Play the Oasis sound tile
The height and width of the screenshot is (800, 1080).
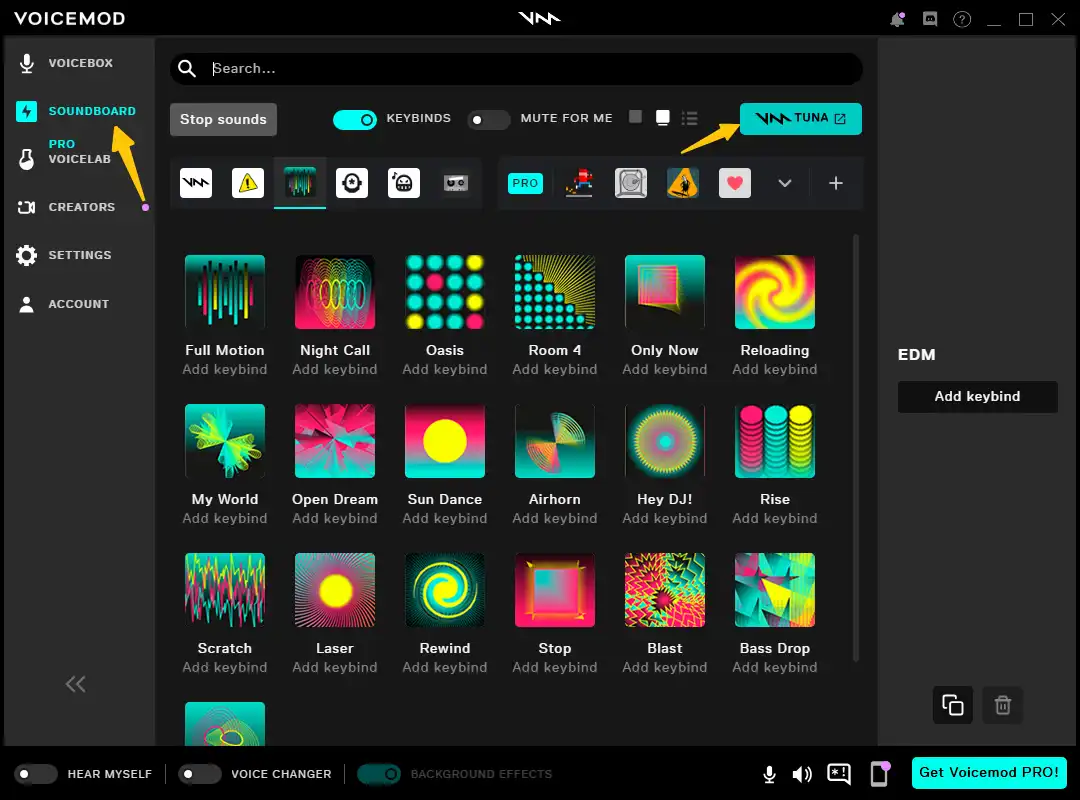(x=445, y=292)
